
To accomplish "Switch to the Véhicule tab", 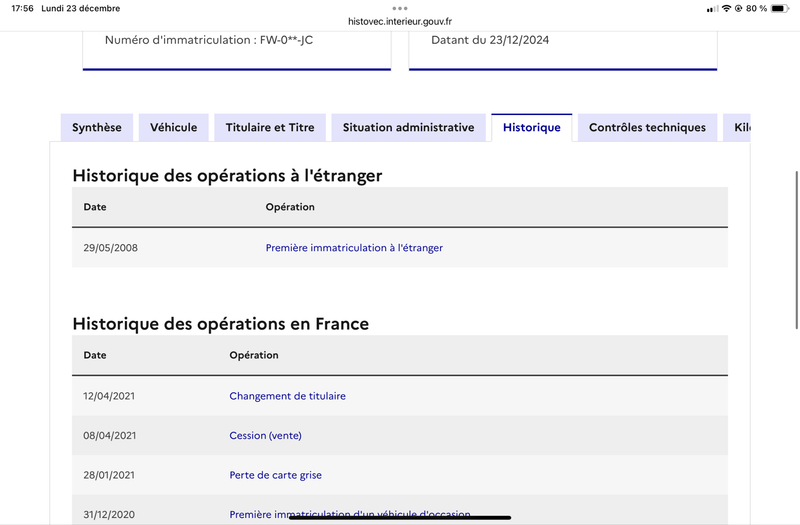I will tap(173, 128).
